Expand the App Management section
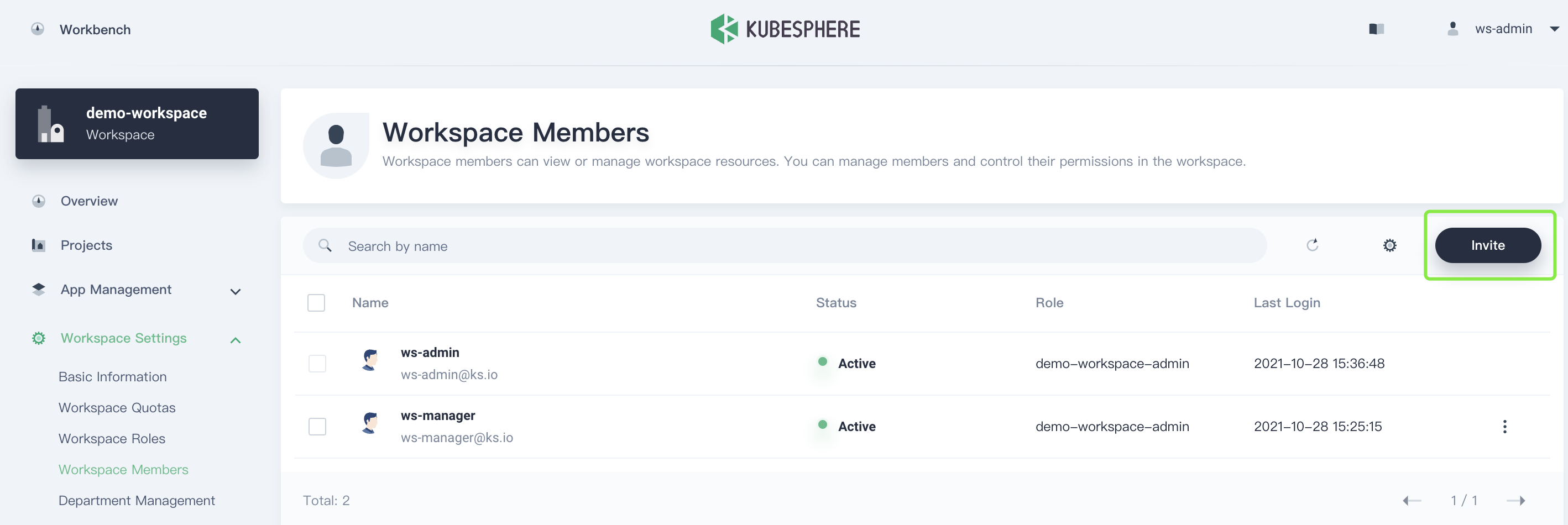 236,291
